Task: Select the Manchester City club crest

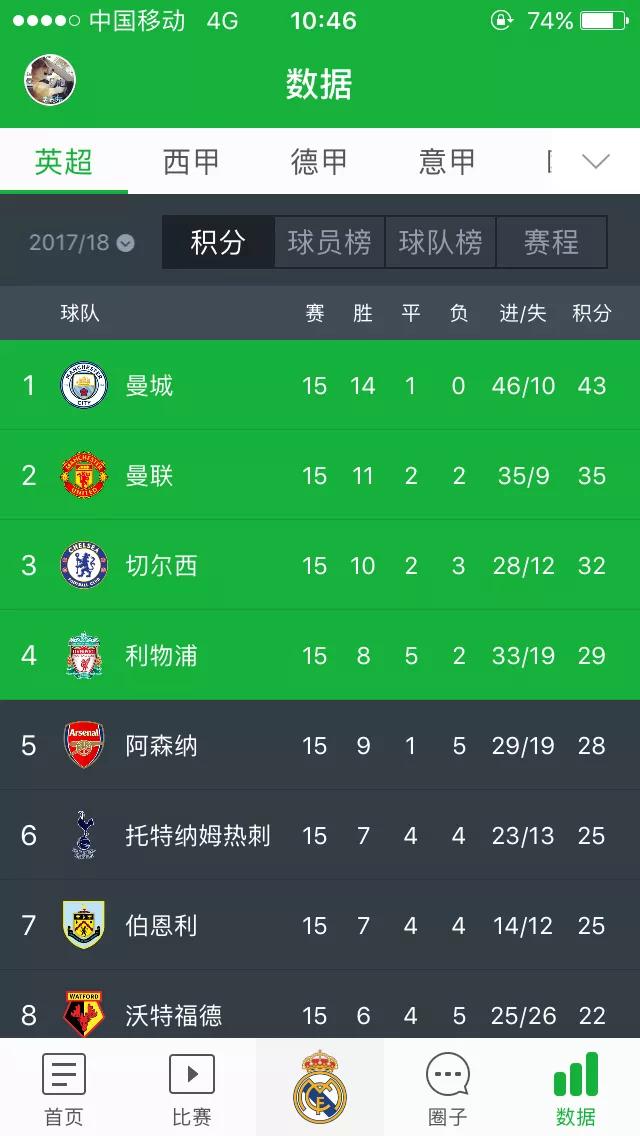Action: 84,386
